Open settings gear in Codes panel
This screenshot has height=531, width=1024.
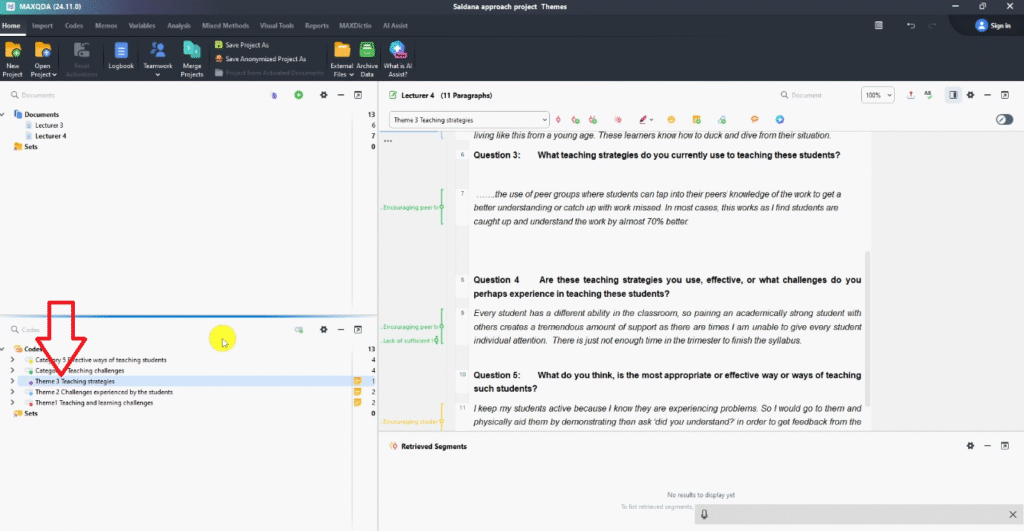point(323,329)
